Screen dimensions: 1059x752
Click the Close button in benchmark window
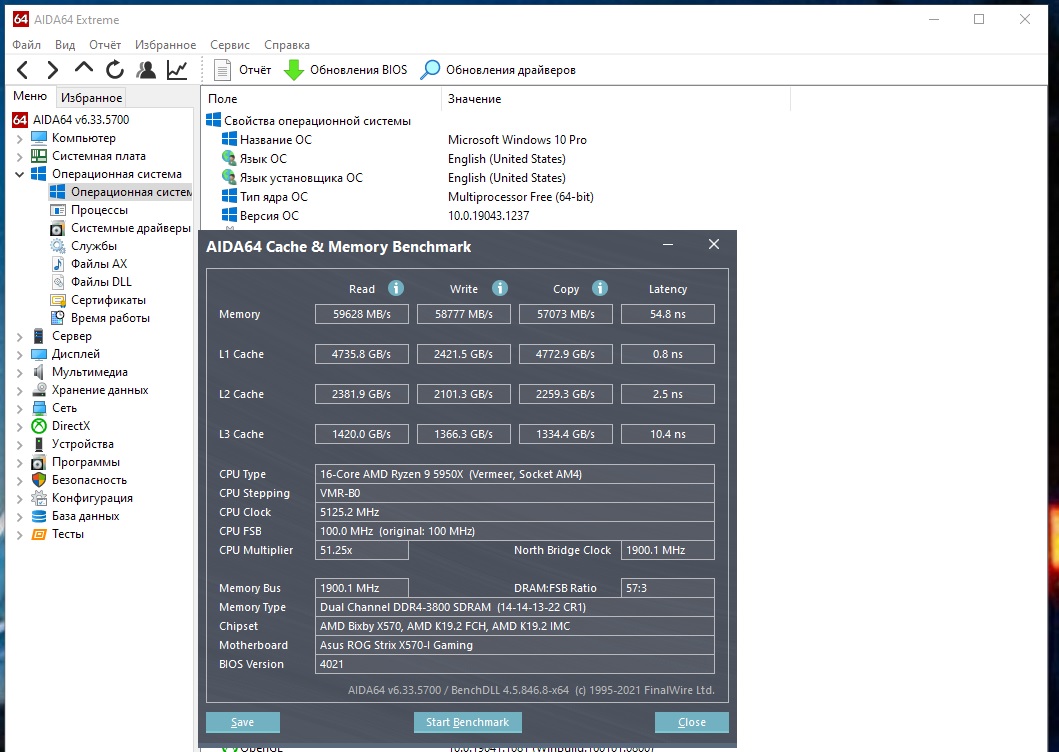tap(692, 722)
